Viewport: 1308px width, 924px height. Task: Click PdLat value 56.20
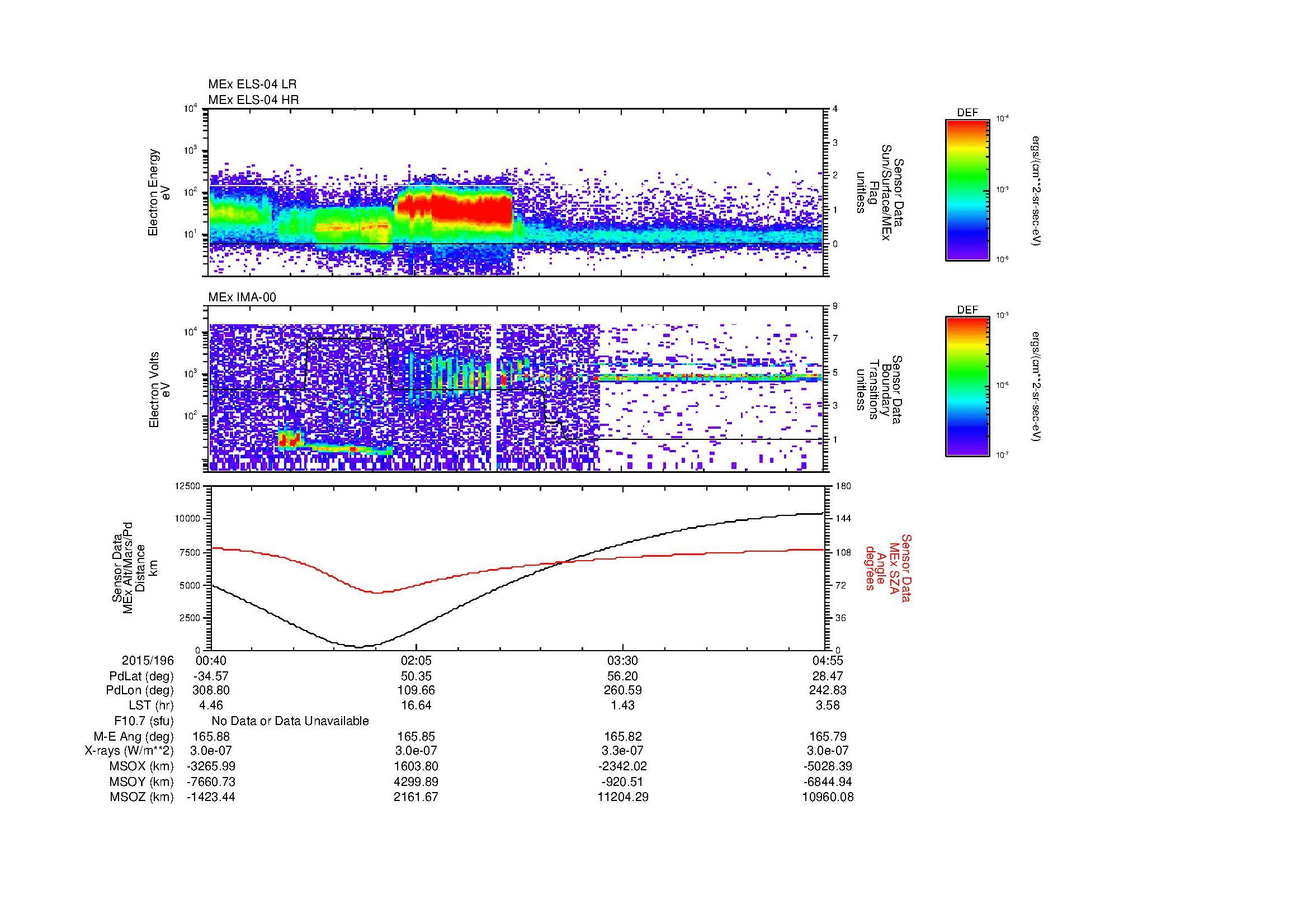pyautogui.click(x=622, y=676)
